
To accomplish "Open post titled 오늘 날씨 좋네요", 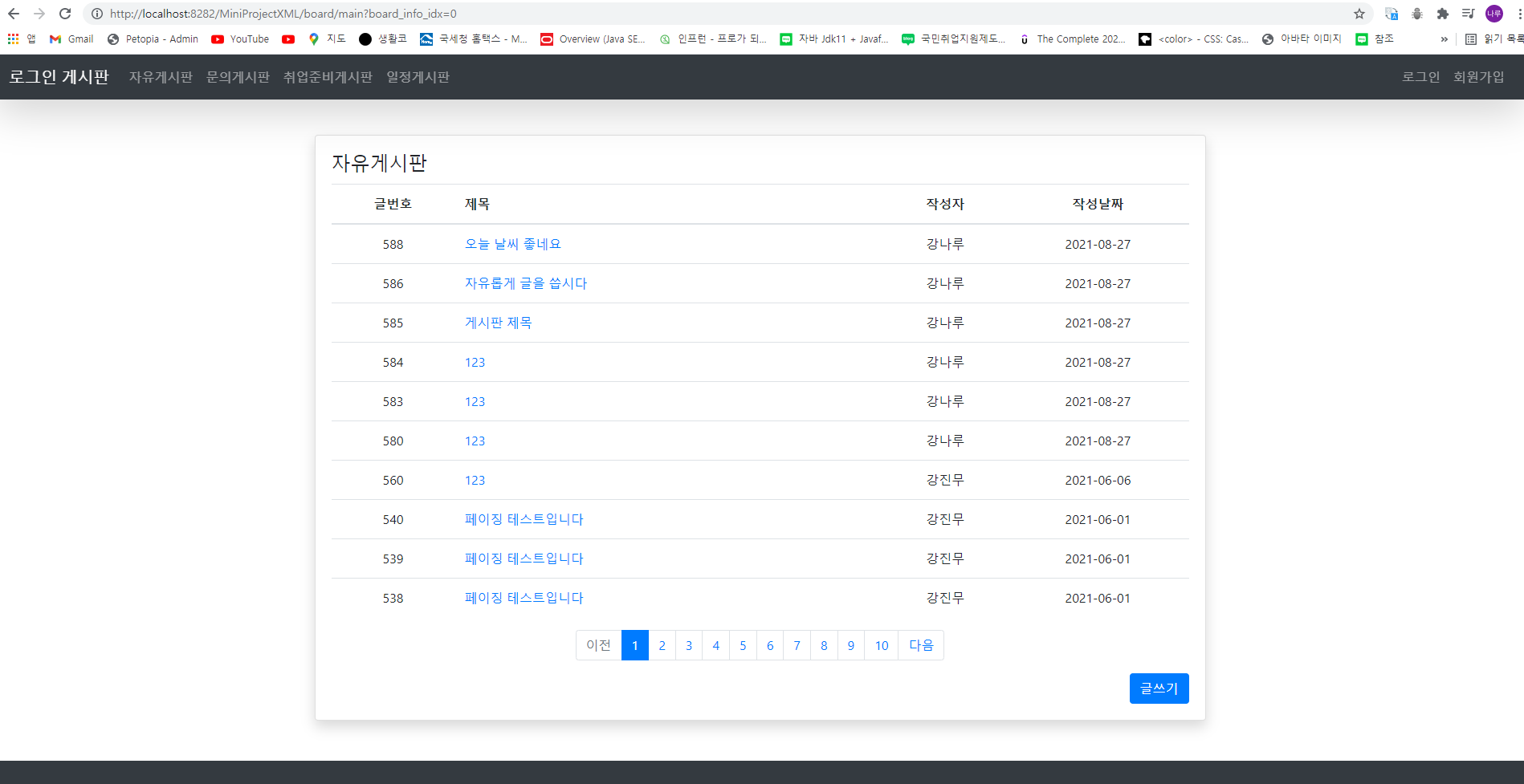I will click(x=512, y=244).
